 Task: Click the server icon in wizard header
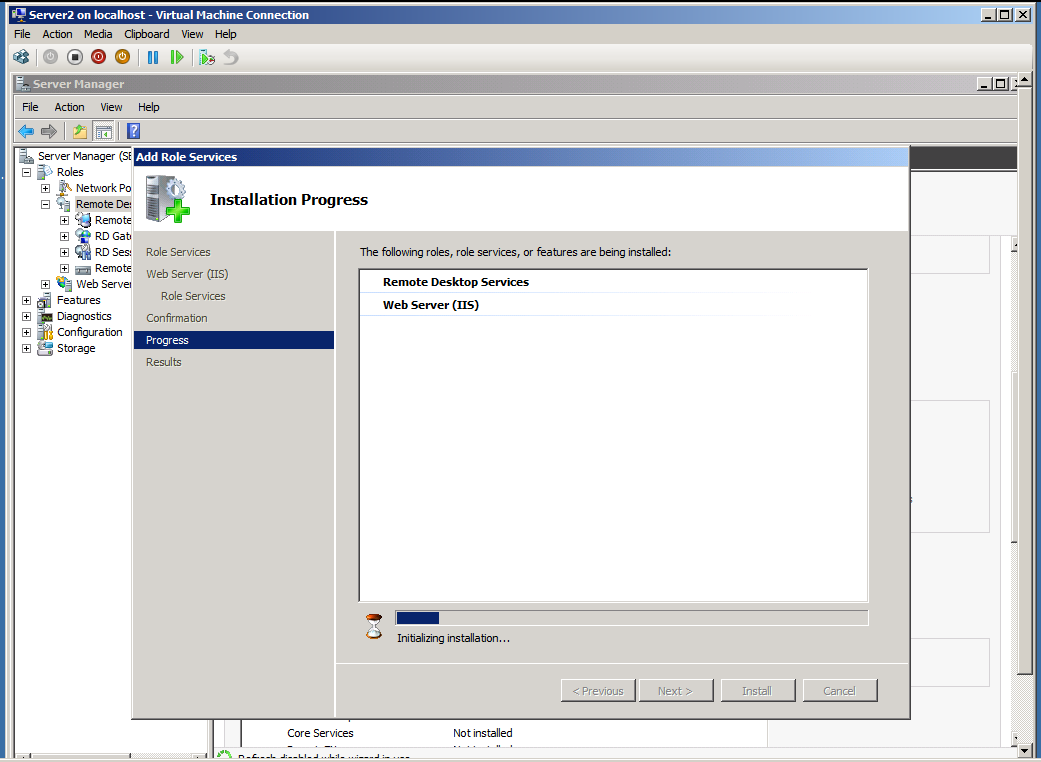point(167,198)
